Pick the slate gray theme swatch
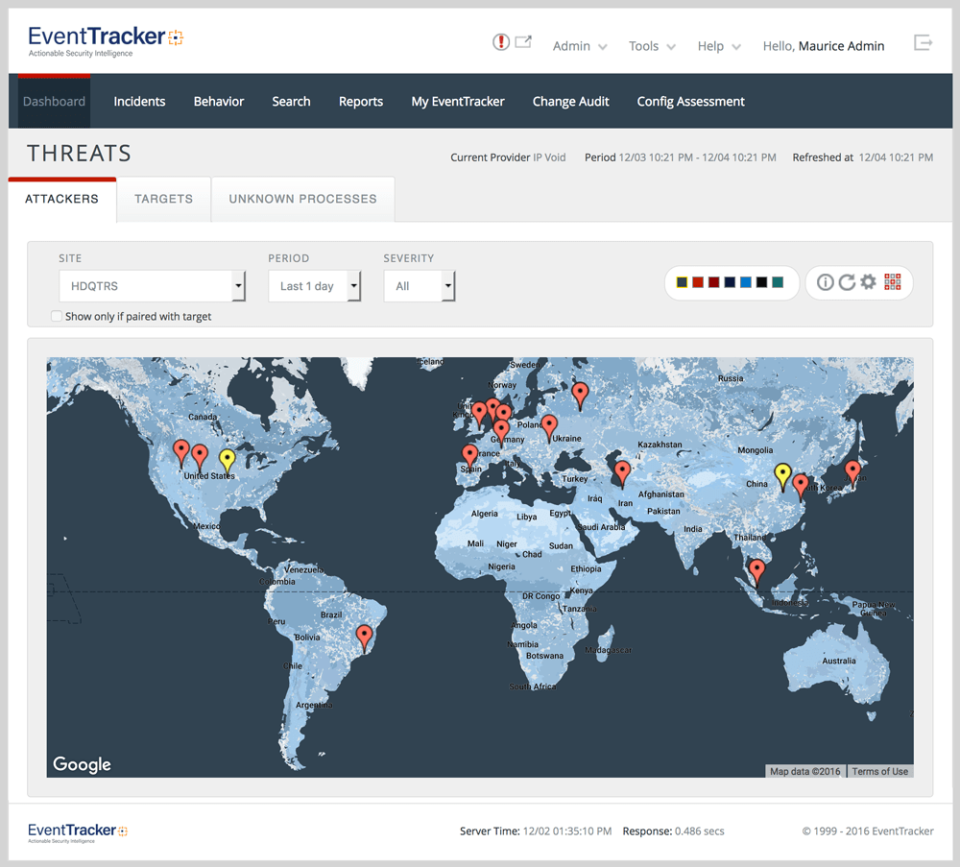Image resolution: width=960 pixels, height=867 pixels. pyautogui.click(x=681, y=282)
